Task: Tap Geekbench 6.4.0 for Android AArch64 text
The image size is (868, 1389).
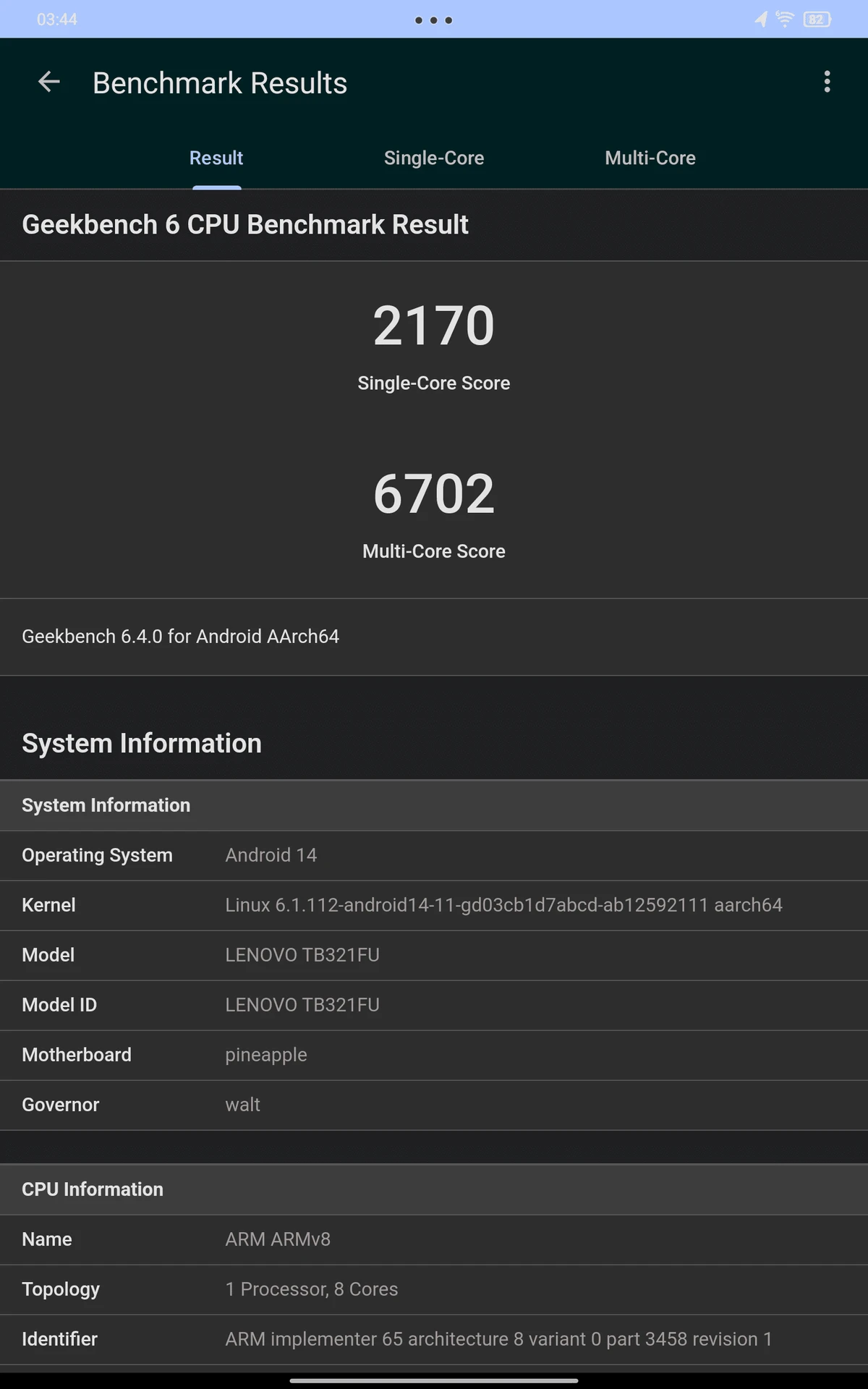Action: 180,637
